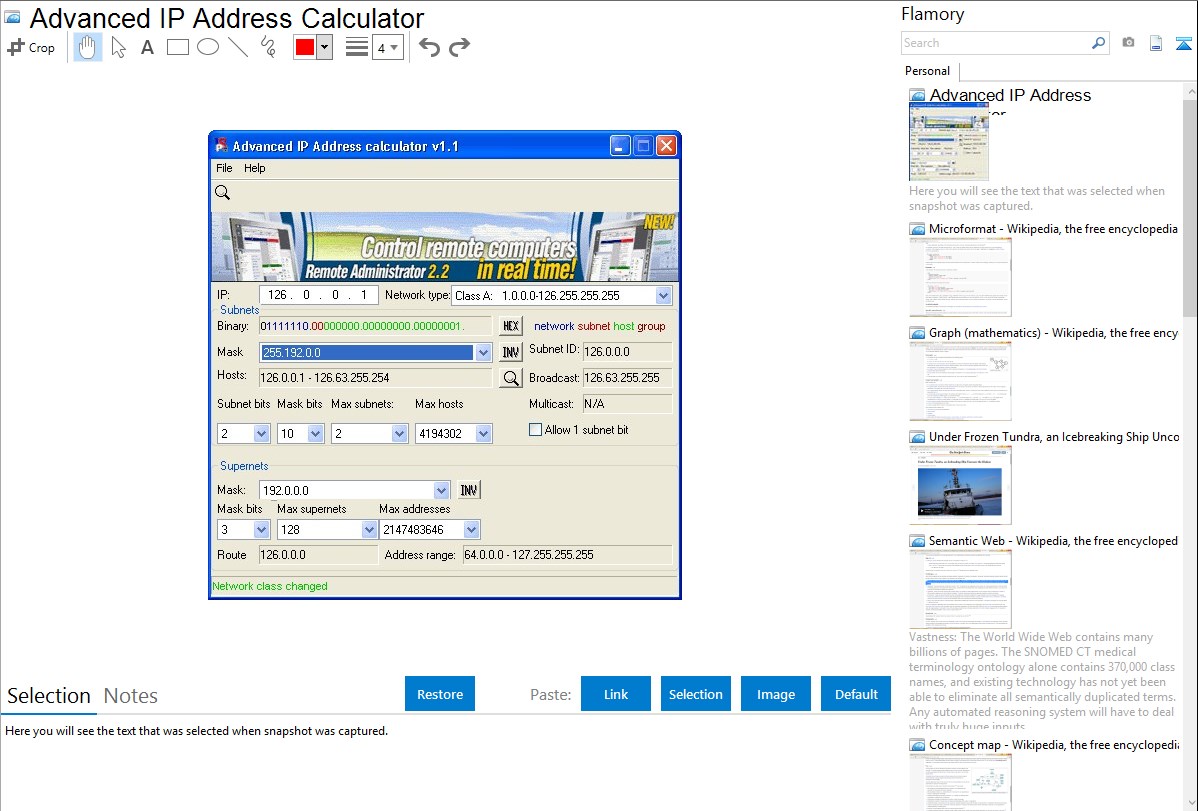This screenshot has height=811, width=1198.
Task: Choose the arrow pointer tool
Action: [x=118, y=47]
